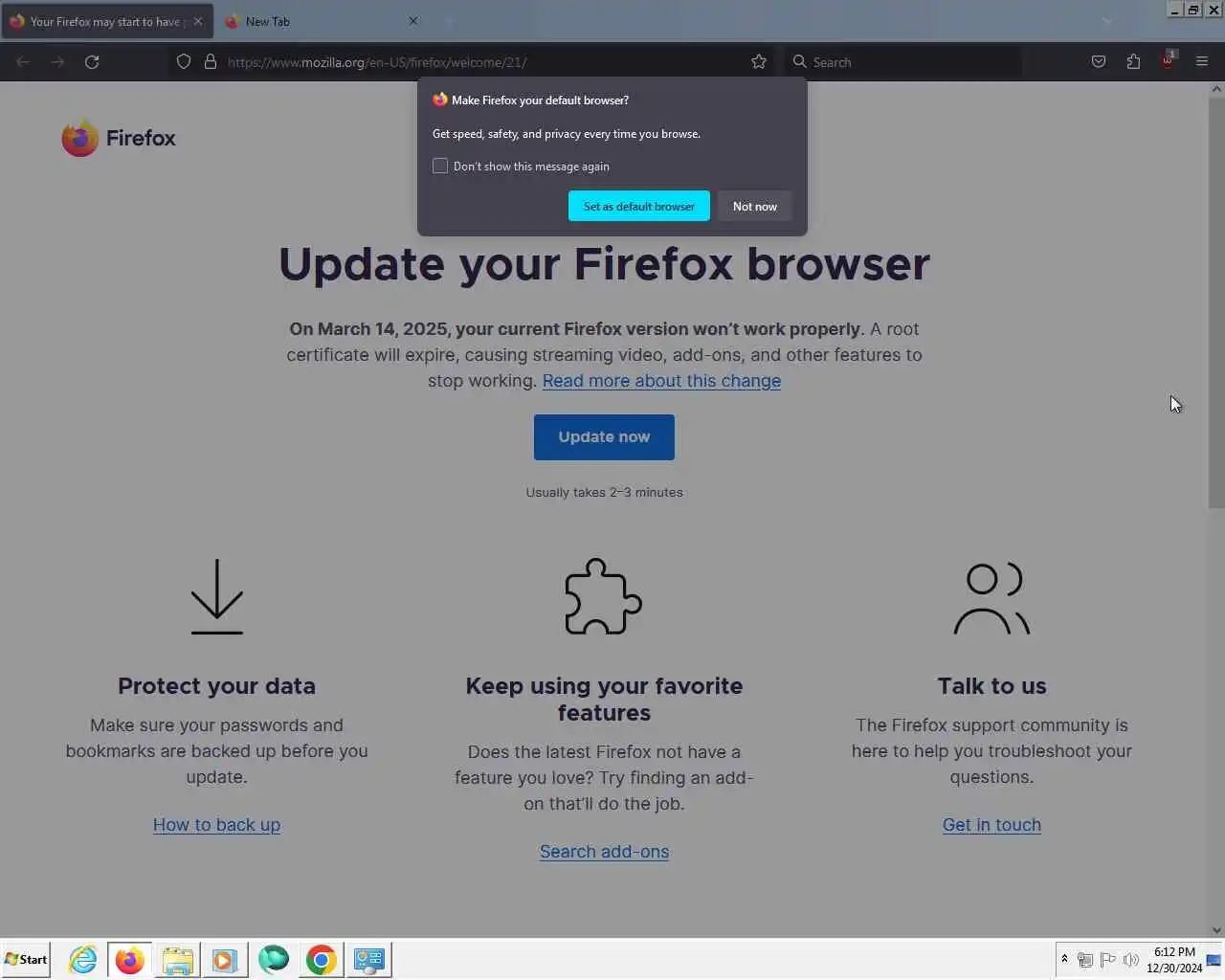The height and width of the screenshot is (980, 1225).
Task: Launch Internet Explorer from the taskbar
Action: tap(82, 959)
